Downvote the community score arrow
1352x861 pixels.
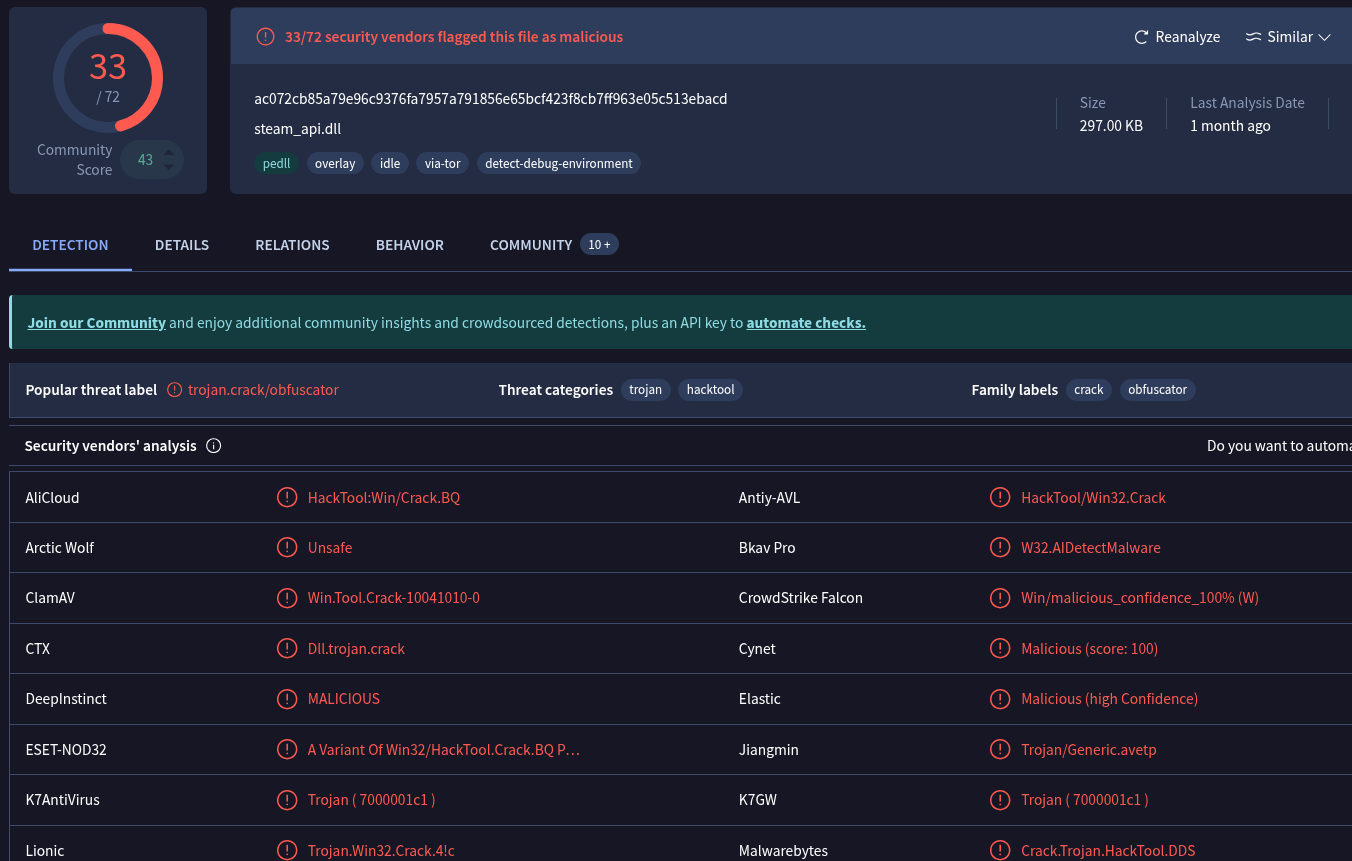click(x=169, y=167)
